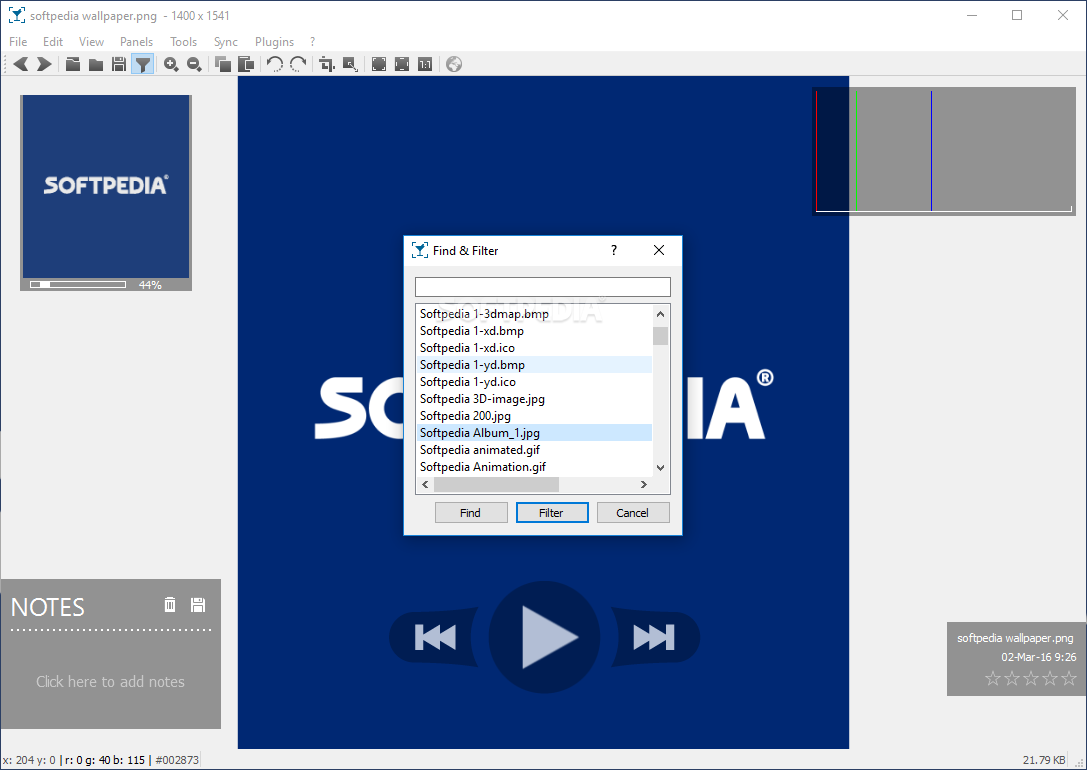Open the View menu

[x=91, y=42]
